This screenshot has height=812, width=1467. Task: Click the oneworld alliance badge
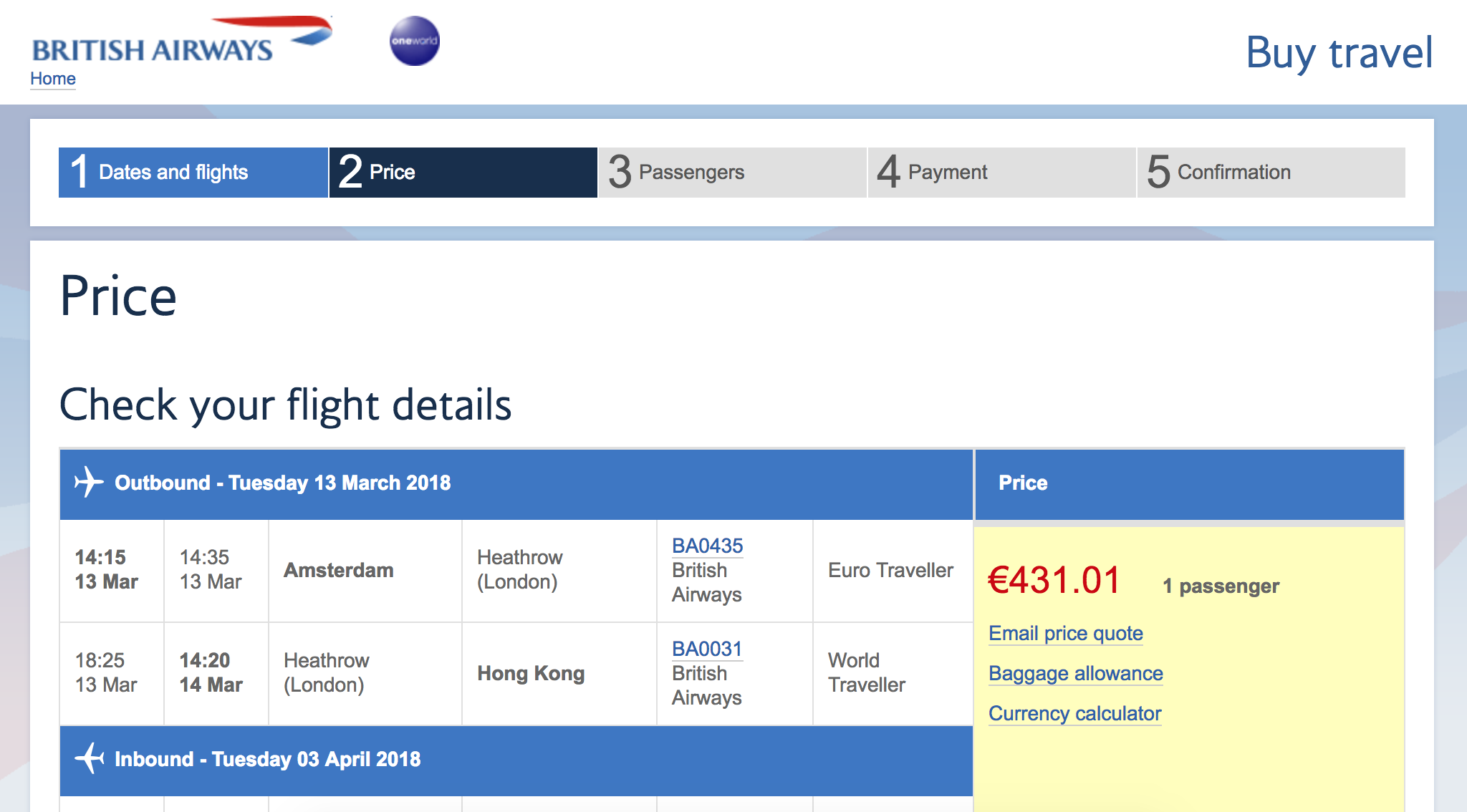click(x=414, y=41)
